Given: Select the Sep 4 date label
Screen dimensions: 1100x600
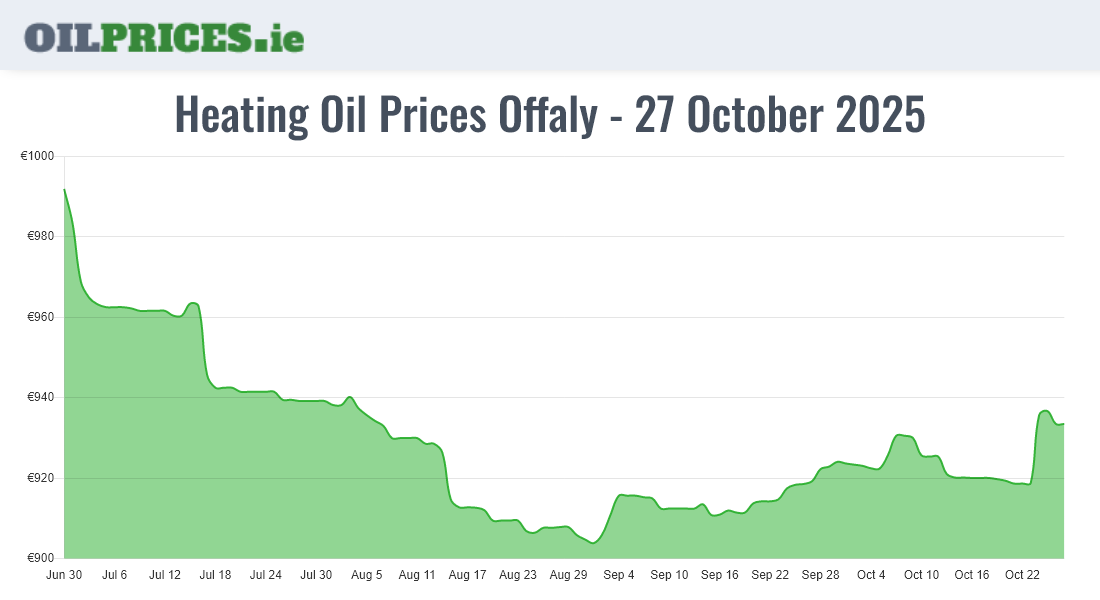Looking at the screenshot, I should click(x=619, y=575).
